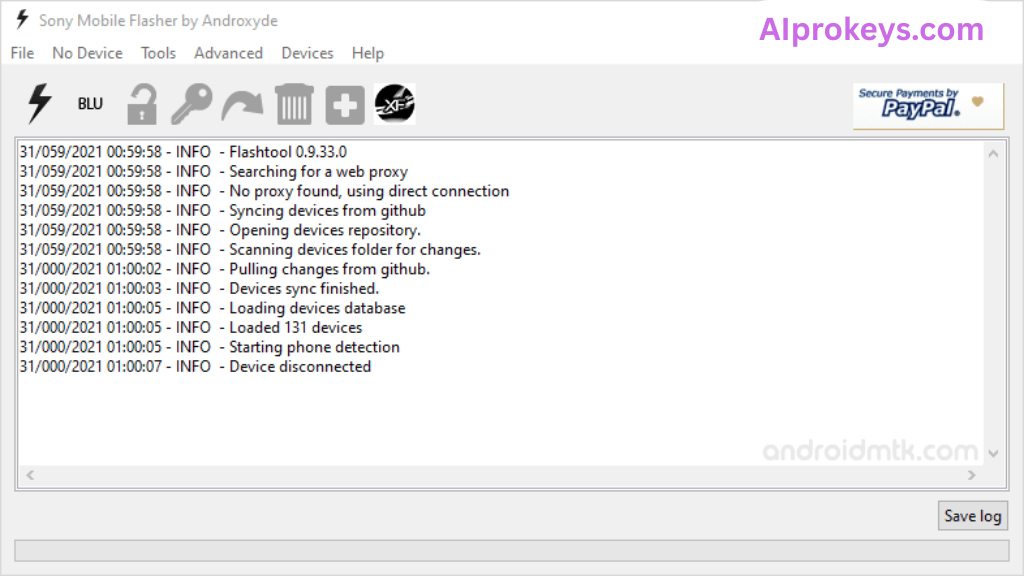Click the horizontal scroll right arrow

(972, 475)
